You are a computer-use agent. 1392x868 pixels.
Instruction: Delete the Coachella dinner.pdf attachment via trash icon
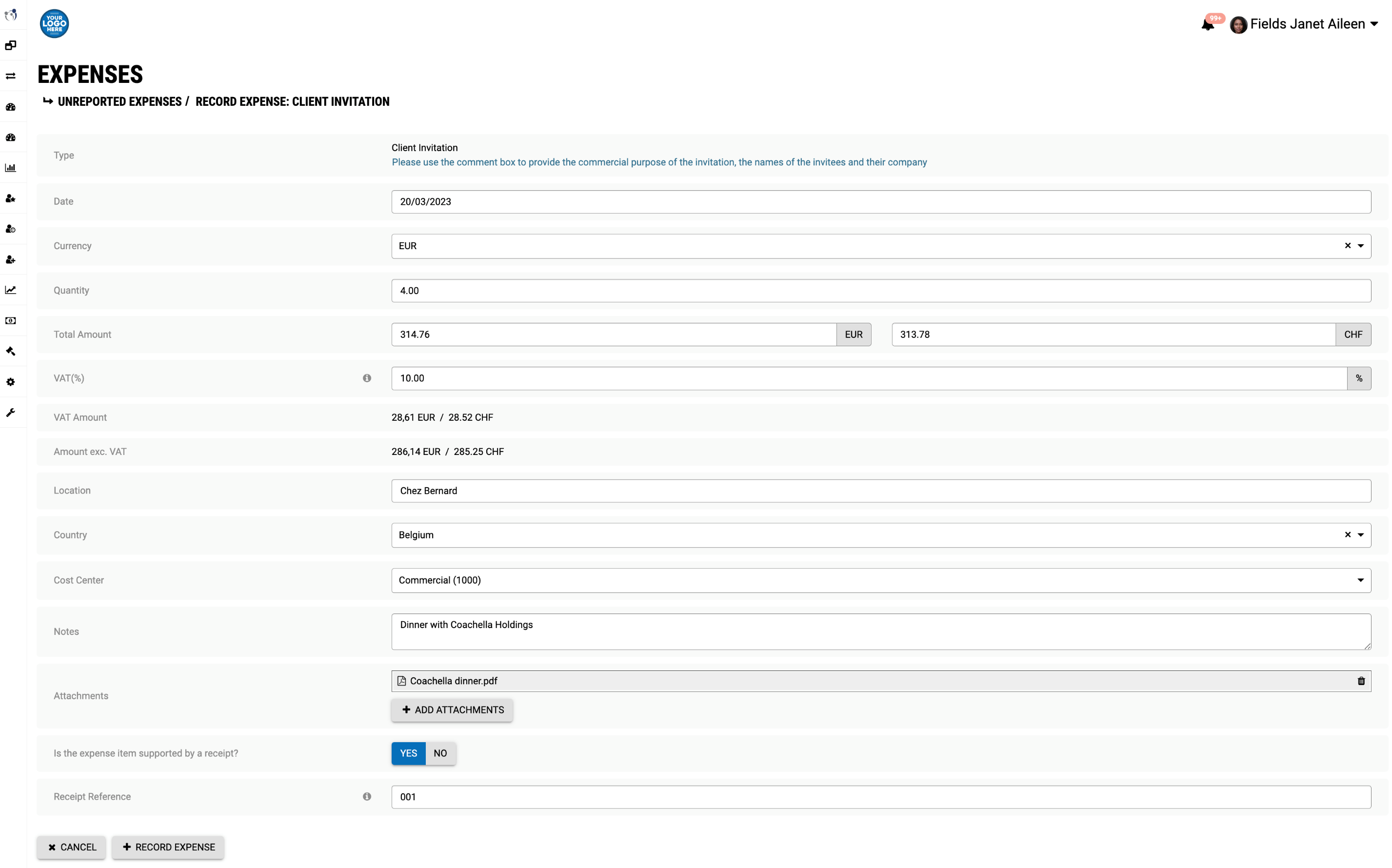pos(1361,681)
